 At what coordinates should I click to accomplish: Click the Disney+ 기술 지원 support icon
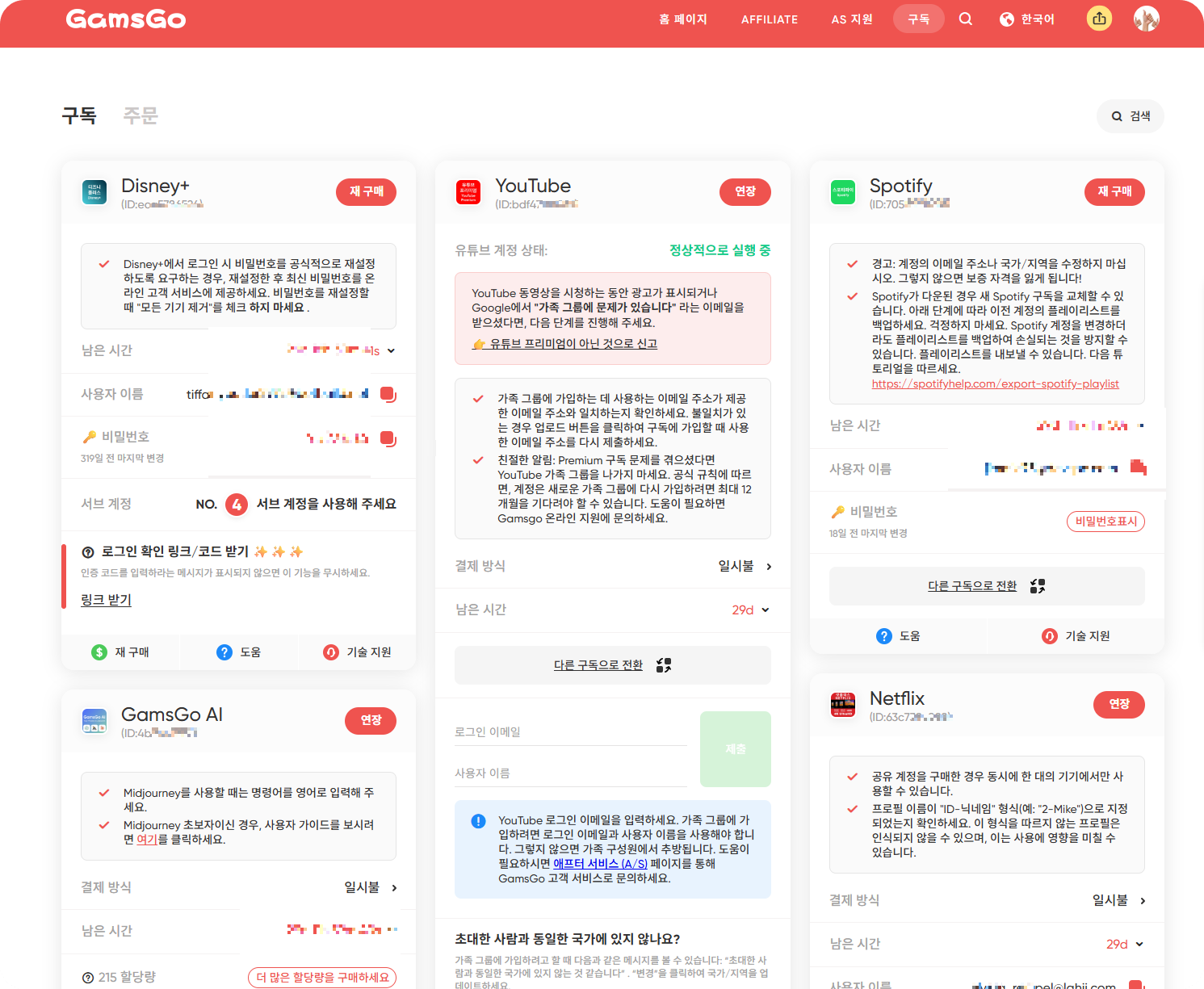(x=331, y=652)
